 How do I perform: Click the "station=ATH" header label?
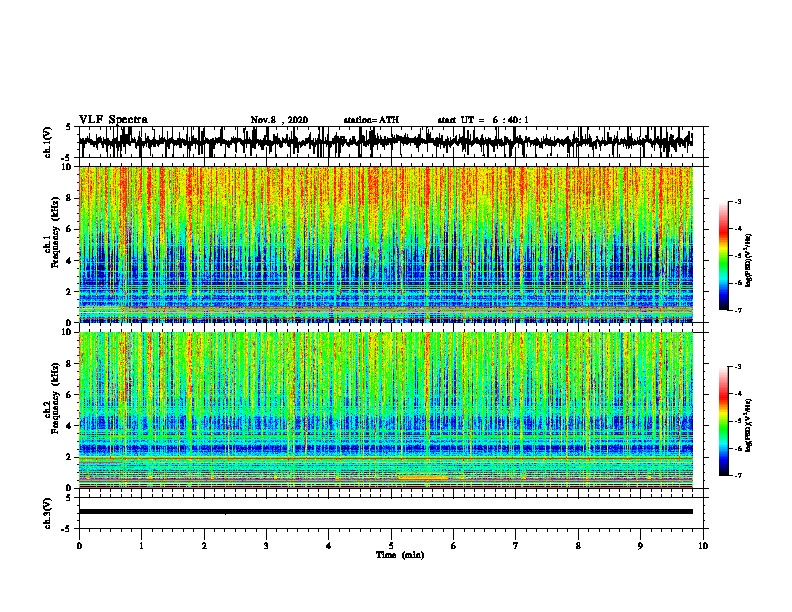[x=371, y=120]
